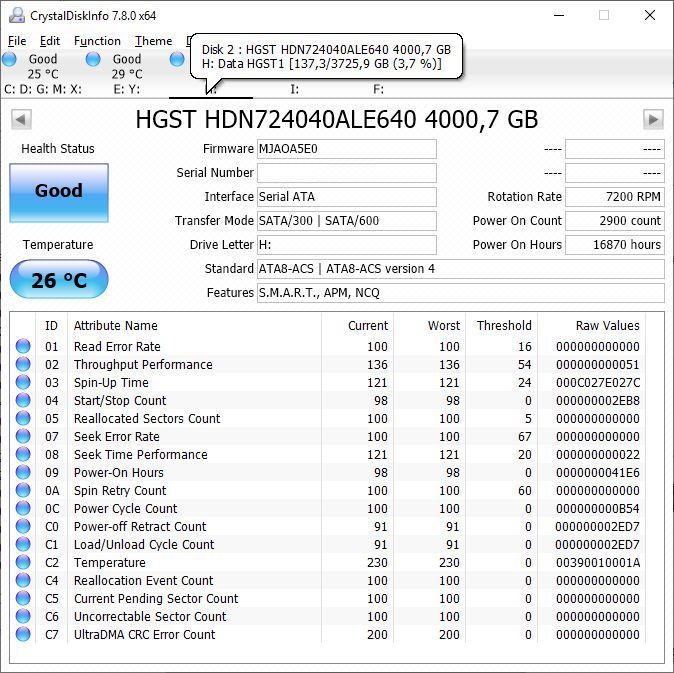The width and height of the screenshot is (674, 673).
Task: Click the Standard field ATA8-ACS
Action: click(461, 269)
